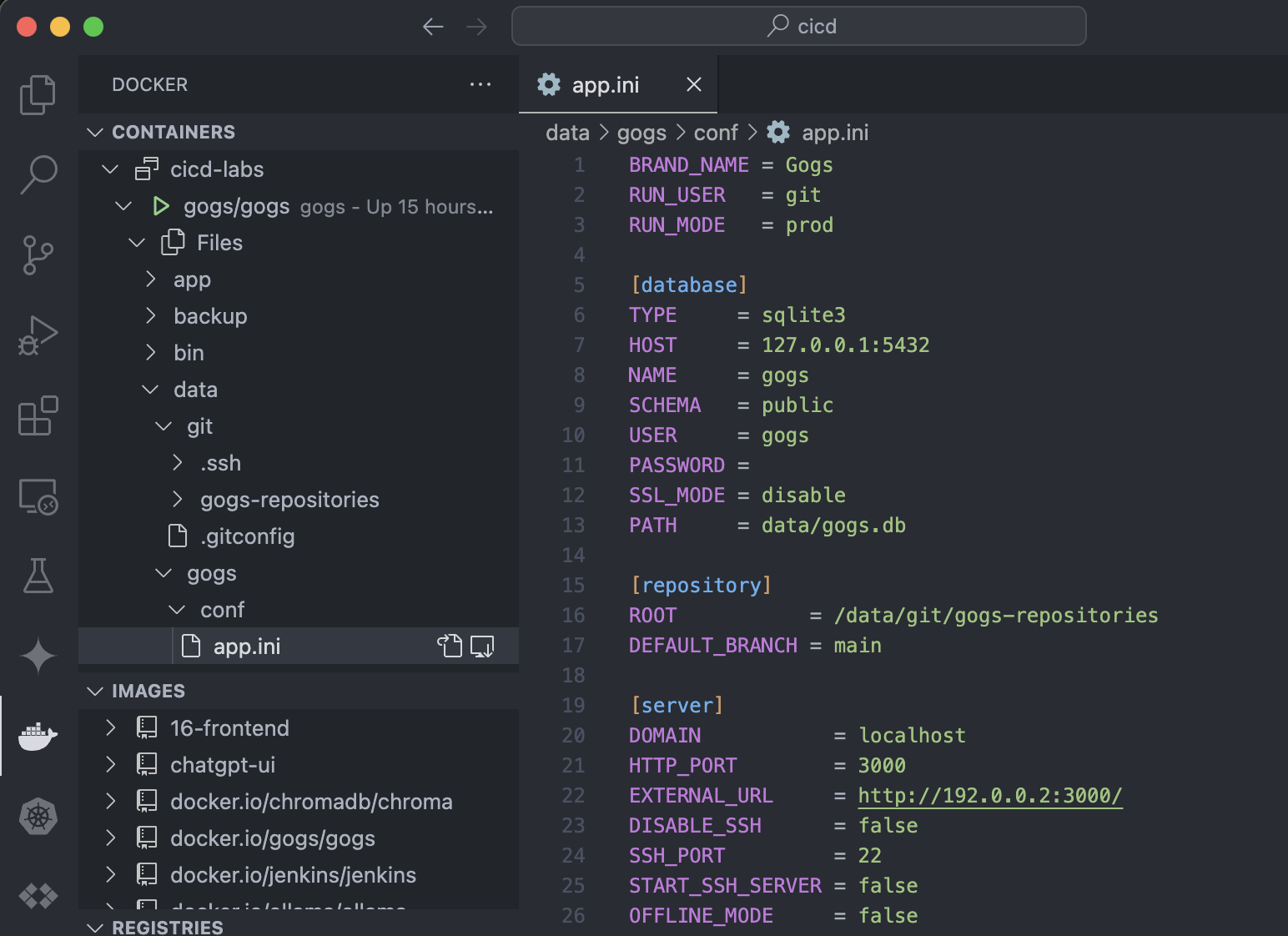The image size is (1288, 936).
Task: Expand the backup folder
Action: click(x=150, y=316)
